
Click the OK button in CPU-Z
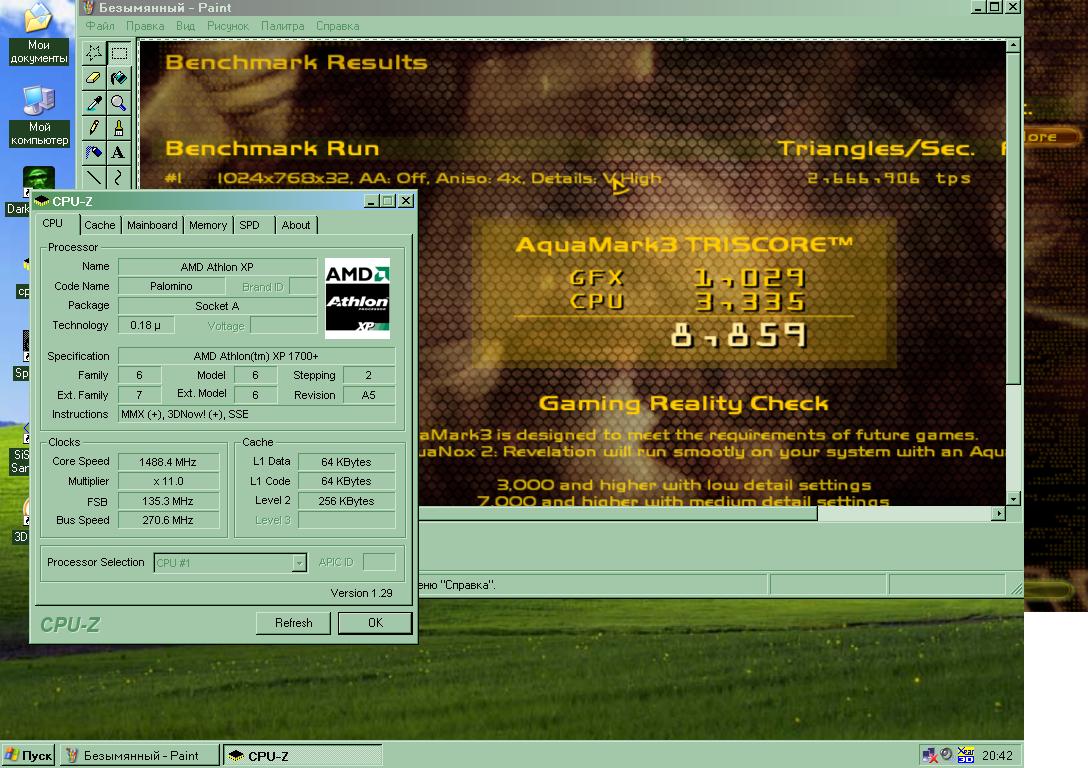point(375,623)
